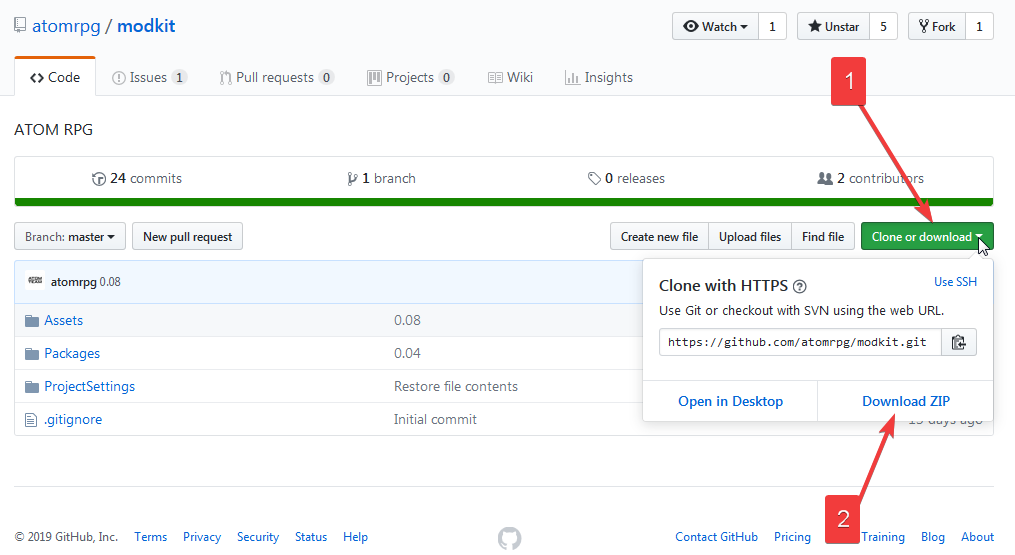Expand the Branch: master selector
The height and width of the screenshot is (555, 1015).
pos(70,237)
